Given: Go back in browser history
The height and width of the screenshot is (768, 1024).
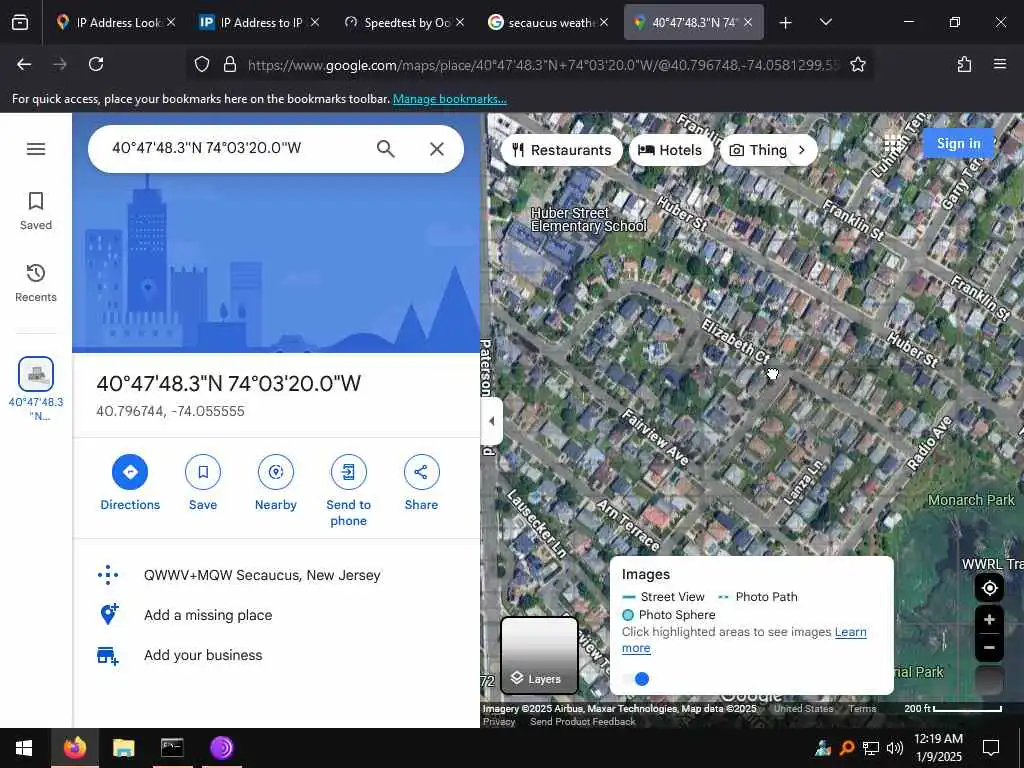Looking at the screenshot, I should pyautogui.click(x=24, y=64).
